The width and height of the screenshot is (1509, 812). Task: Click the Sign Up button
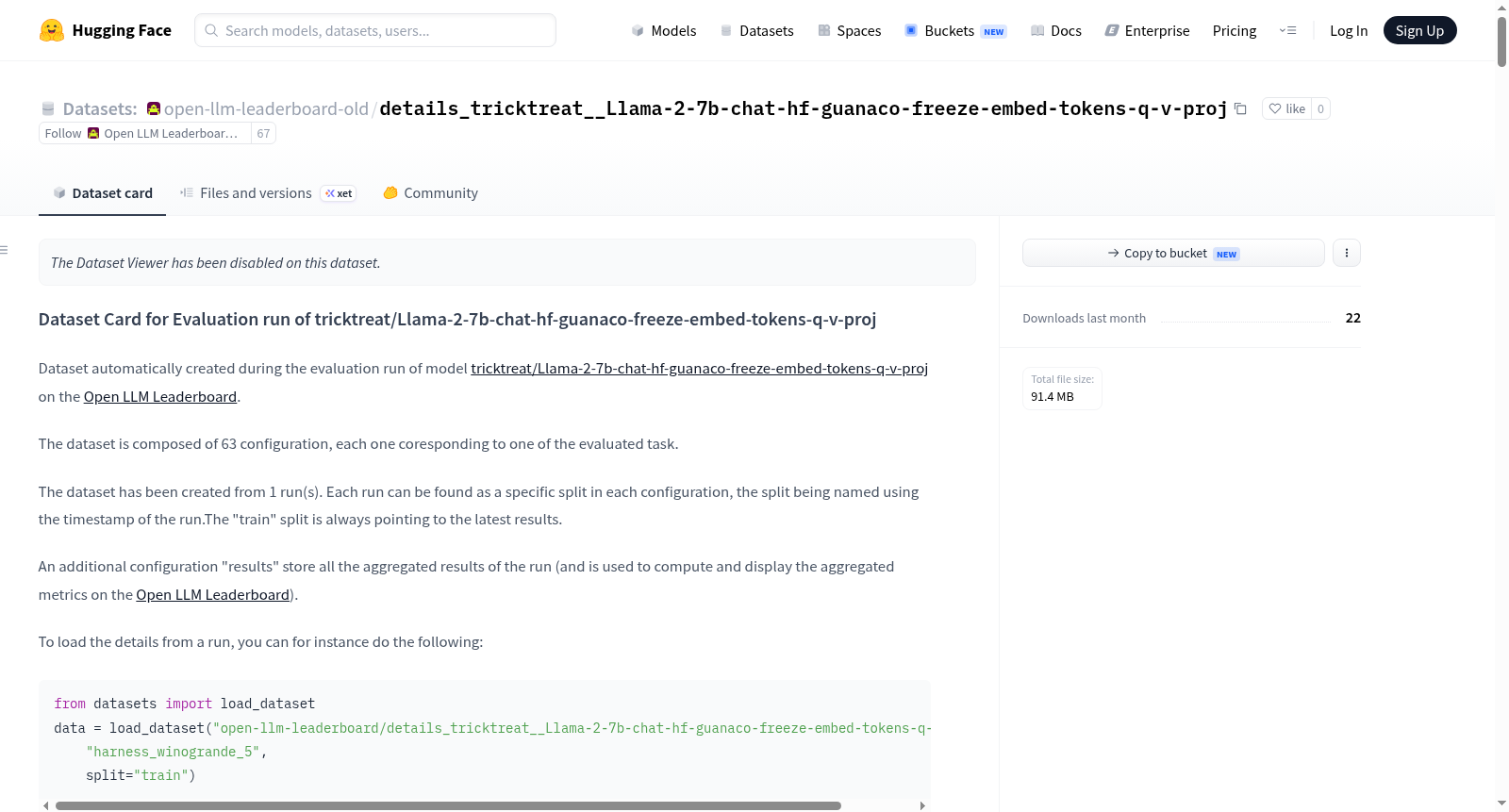(1419, 31)
